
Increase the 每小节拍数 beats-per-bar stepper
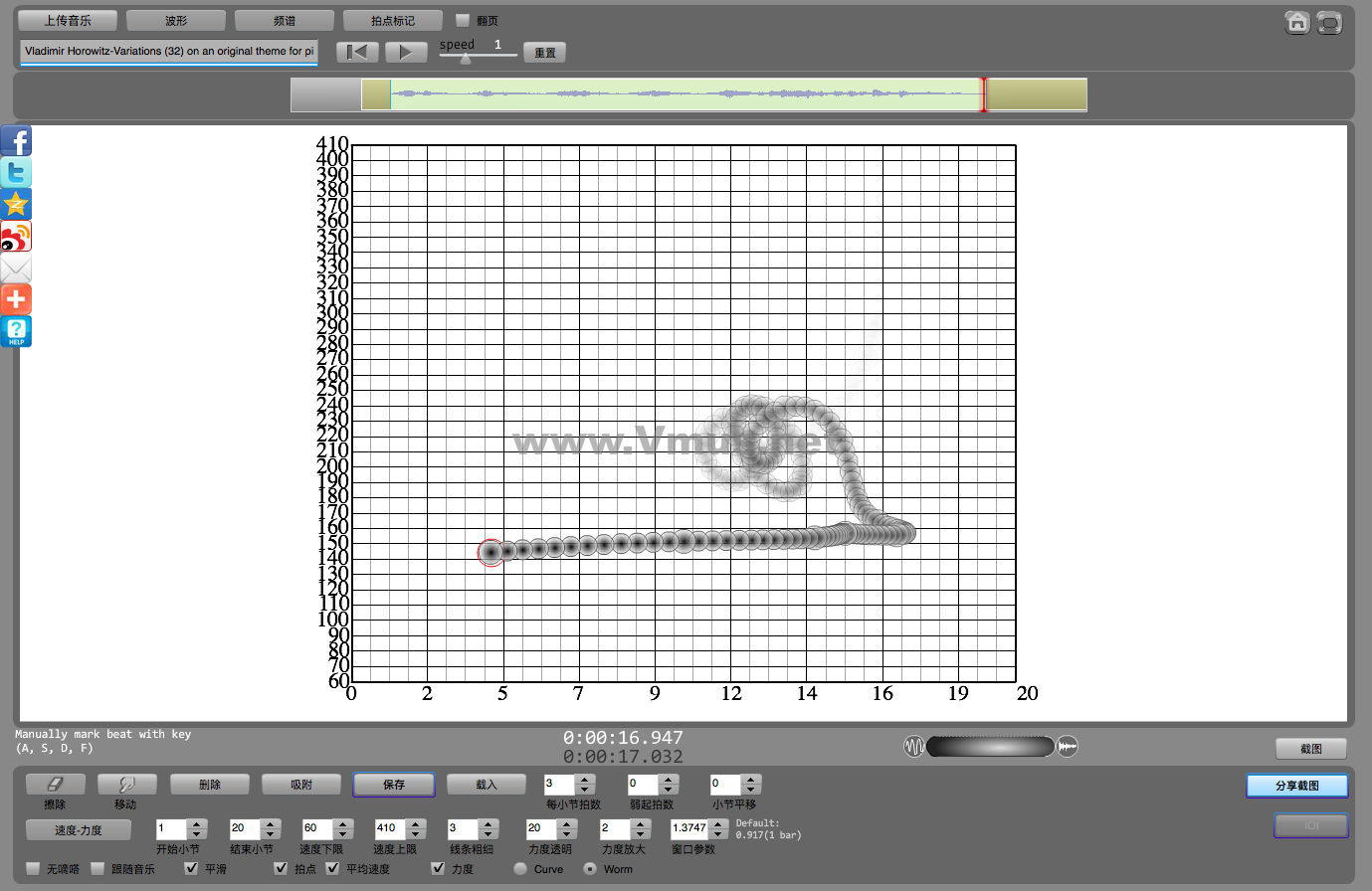click(585, 780)
